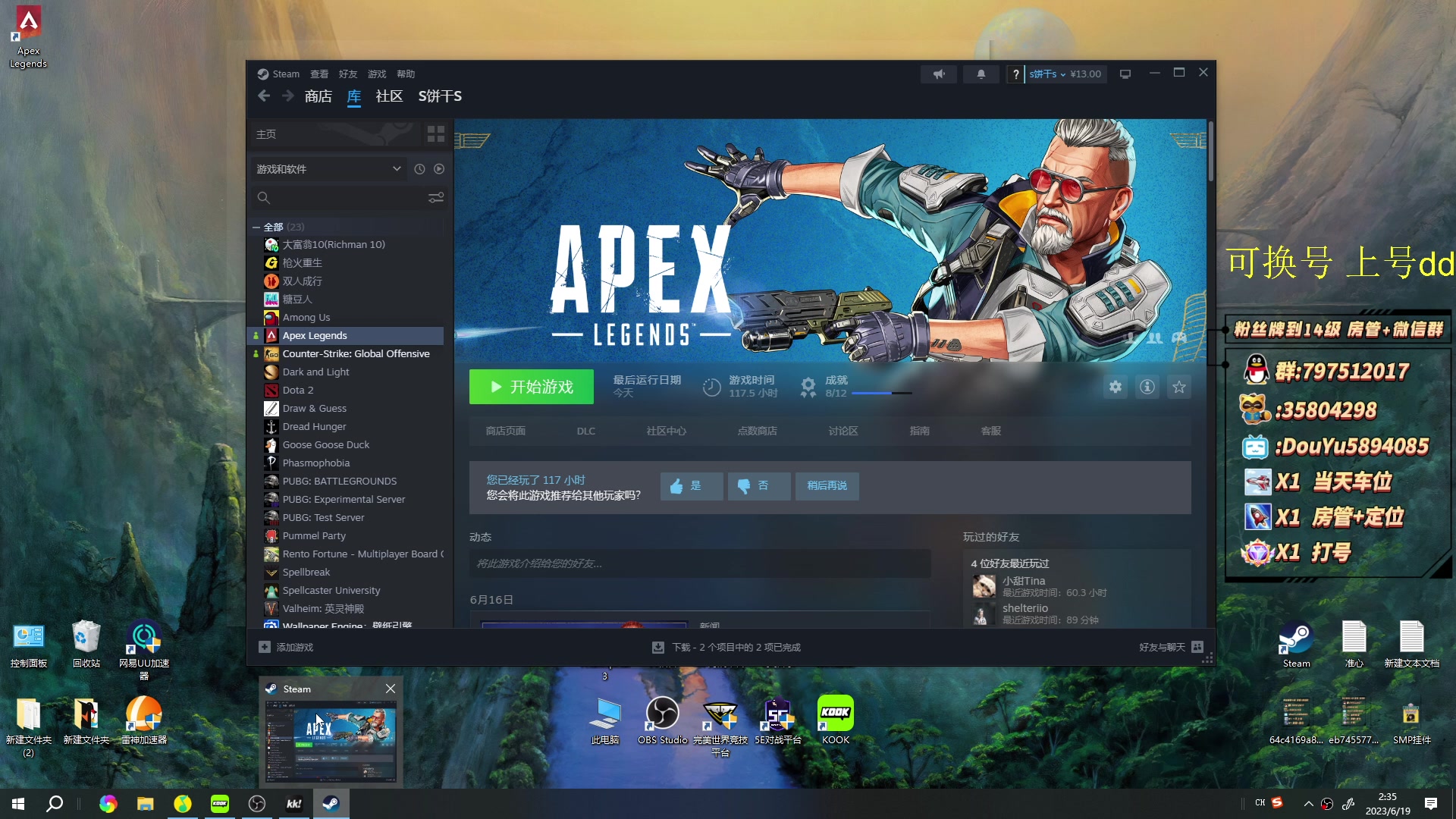This screenshot has height=819, width=1456.
Task: Select Among Us in the library list
Action: (306, 318)
